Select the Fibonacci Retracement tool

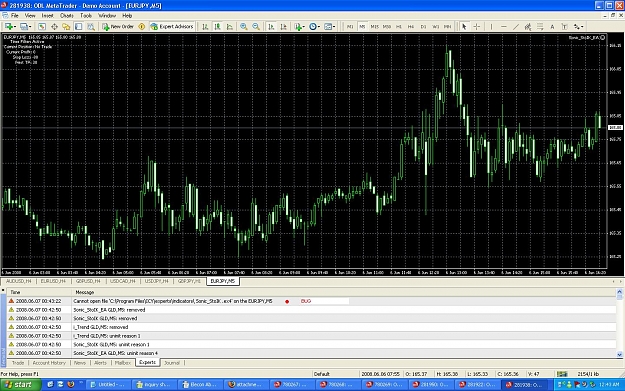(540, 26)
